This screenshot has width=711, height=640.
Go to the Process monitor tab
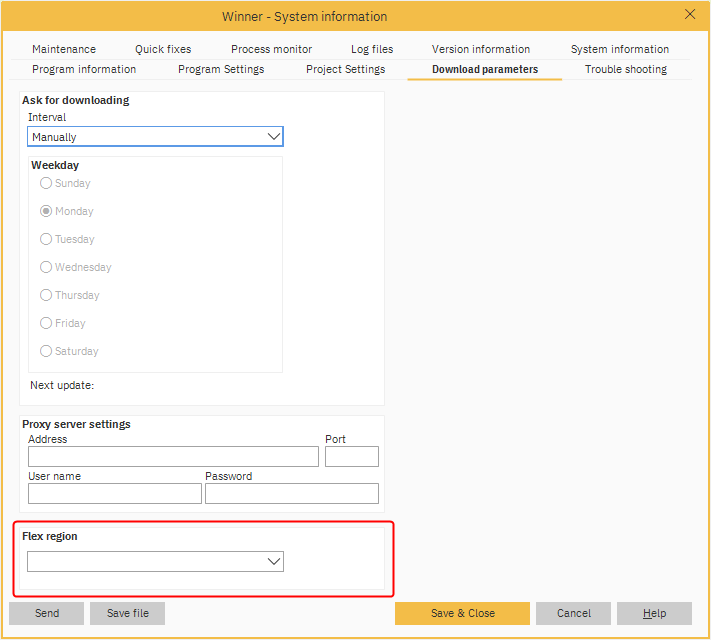coord(271,49)
